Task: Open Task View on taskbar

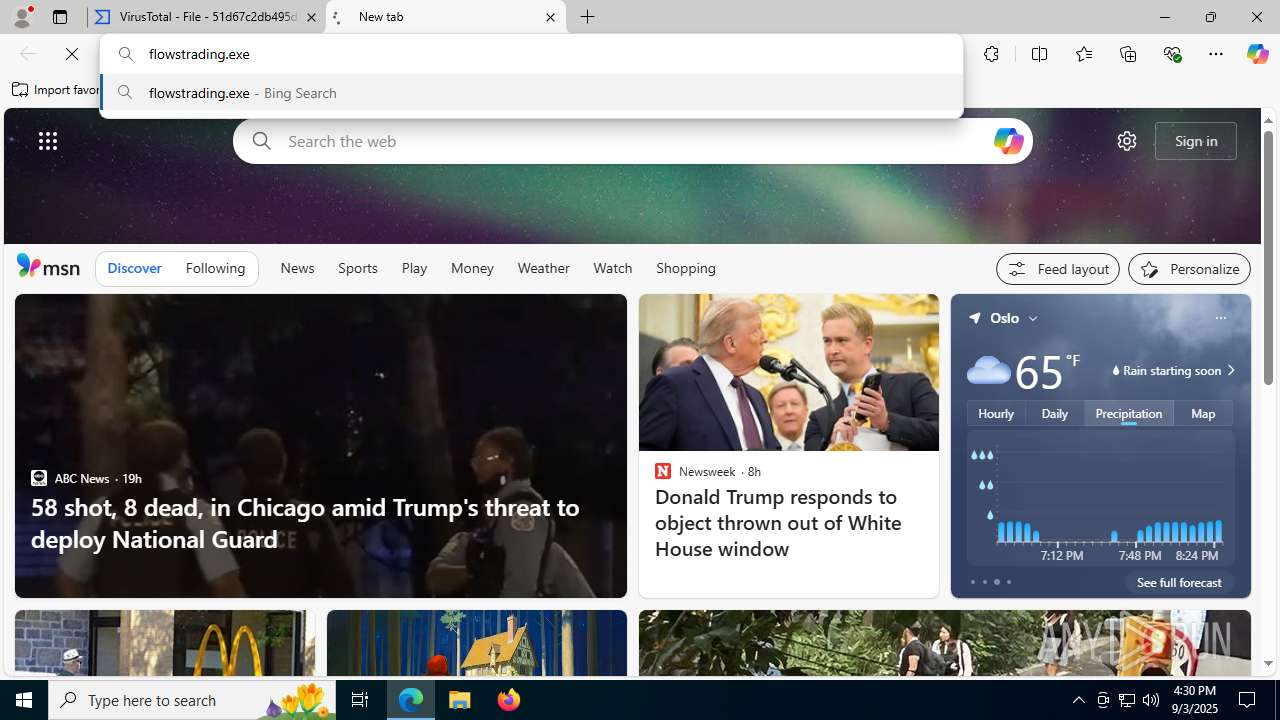Action: click(x=360, y=700)
